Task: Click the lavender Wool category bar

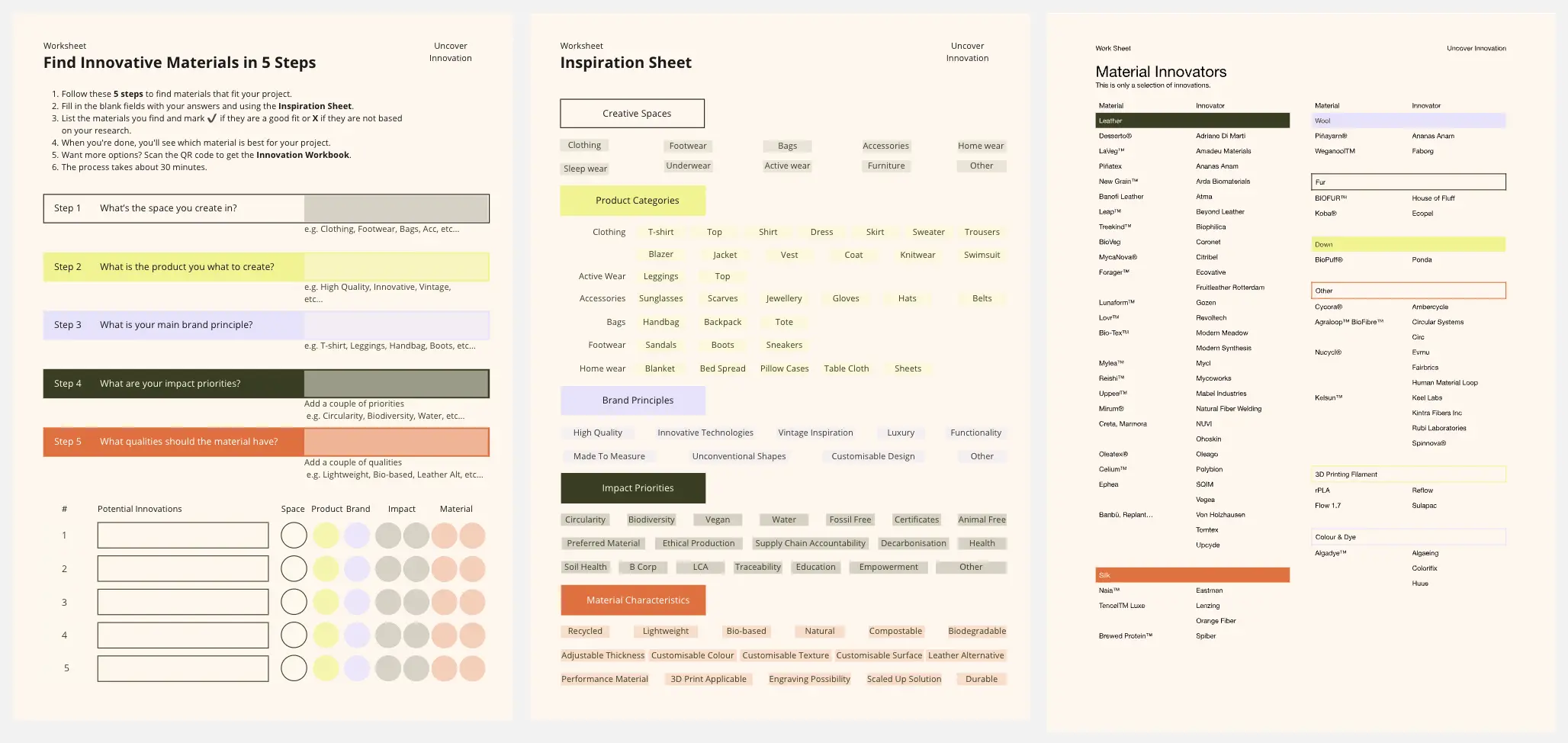Action: point(1409,121)
